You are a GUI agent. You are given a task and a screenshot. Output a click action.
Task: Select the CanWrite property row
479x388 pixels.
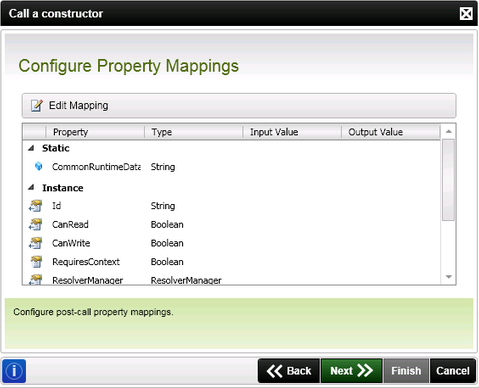[x=232, y=243]
